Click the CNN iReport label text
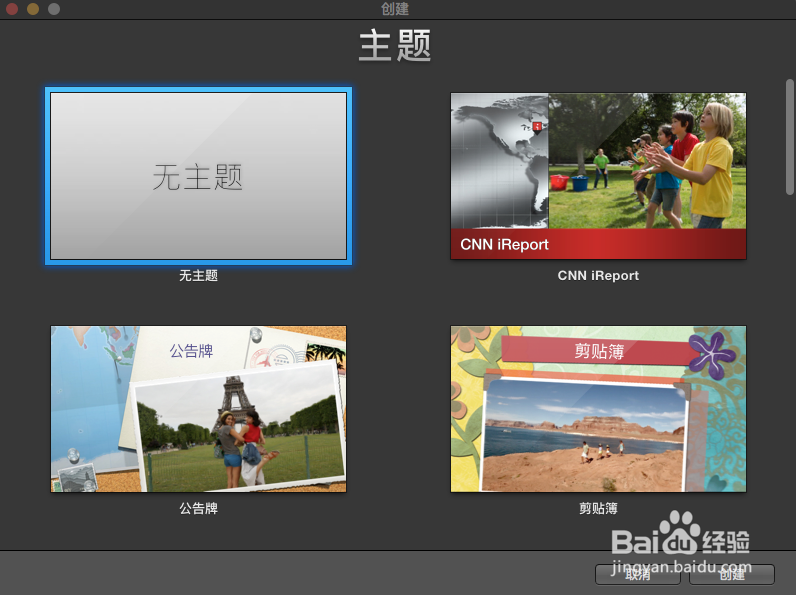Screen dimensions: 796x595 coord(598,276)
